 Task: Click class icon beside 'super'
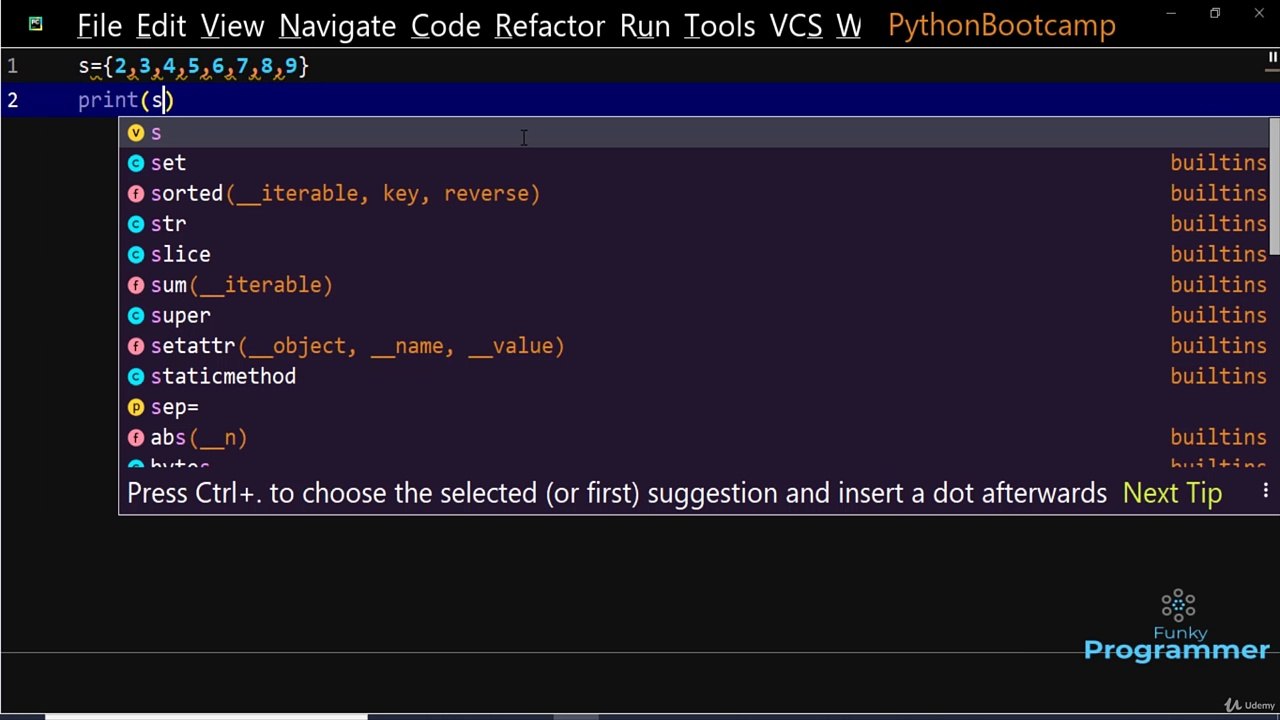point(136,316)
